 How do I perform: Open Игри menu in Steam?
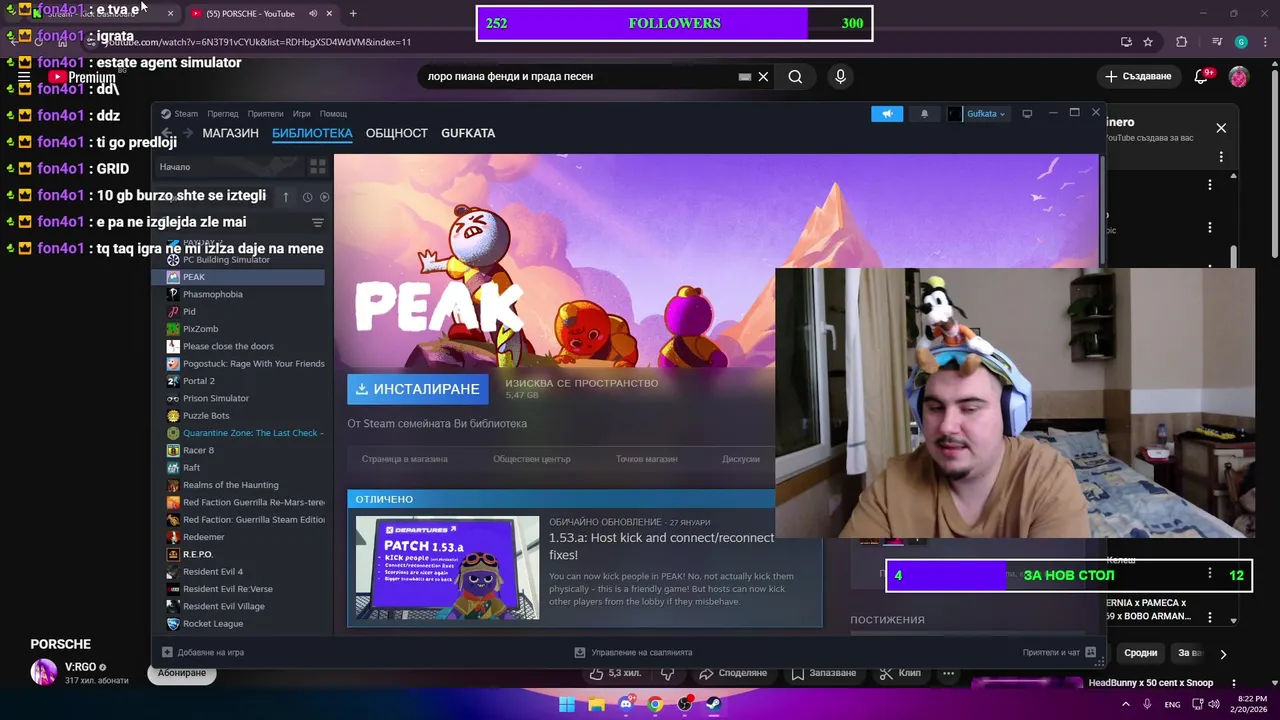302,114
